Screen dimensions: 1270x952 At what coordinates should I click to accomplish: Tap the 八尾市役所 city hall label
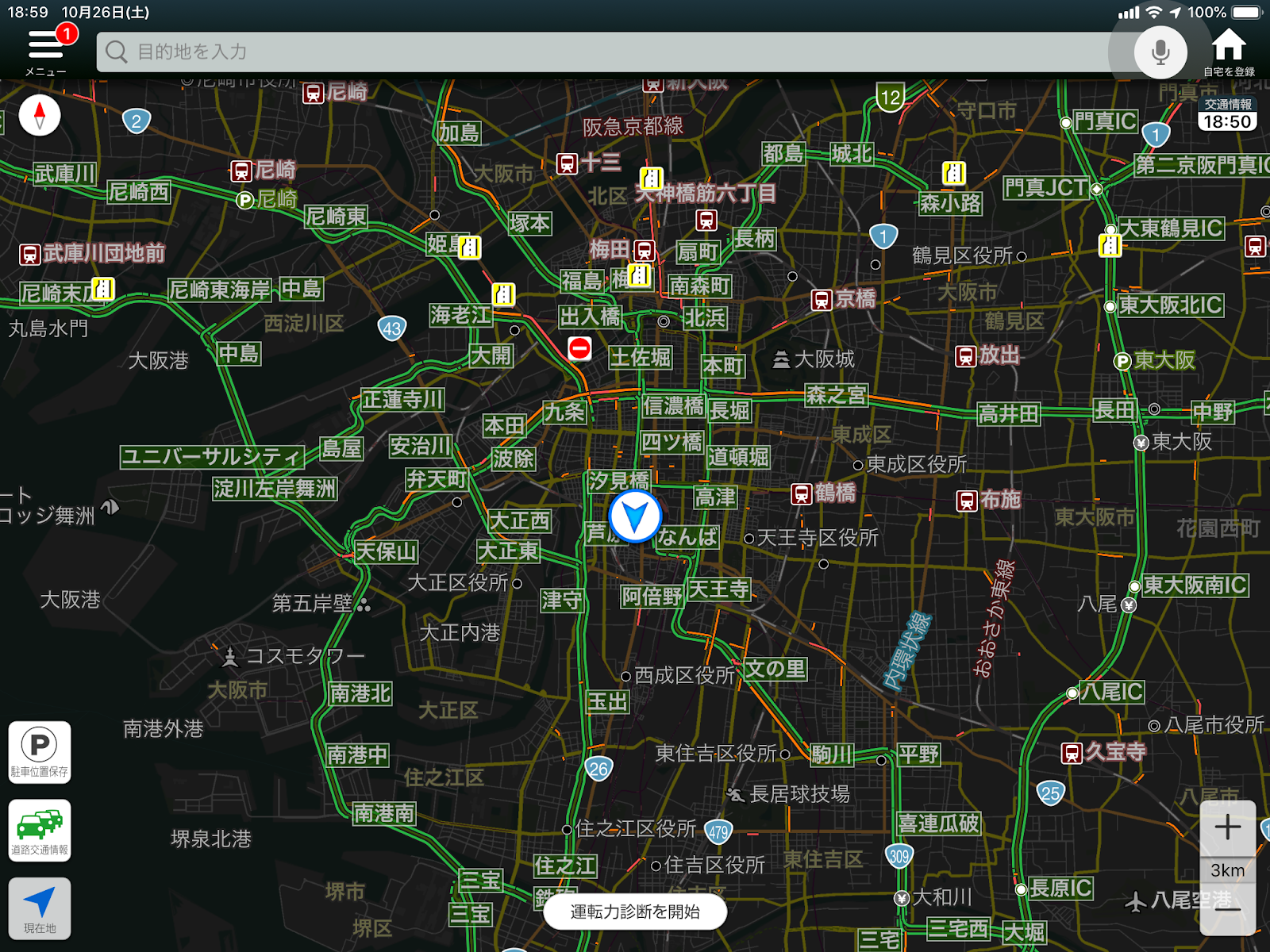(x=1214, y=725)
